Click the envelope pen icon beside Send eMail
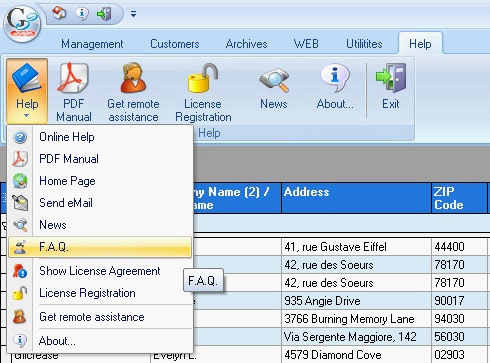Image resolution: width=490 pixels, height=363 pixels. click(x=20, y=203)
